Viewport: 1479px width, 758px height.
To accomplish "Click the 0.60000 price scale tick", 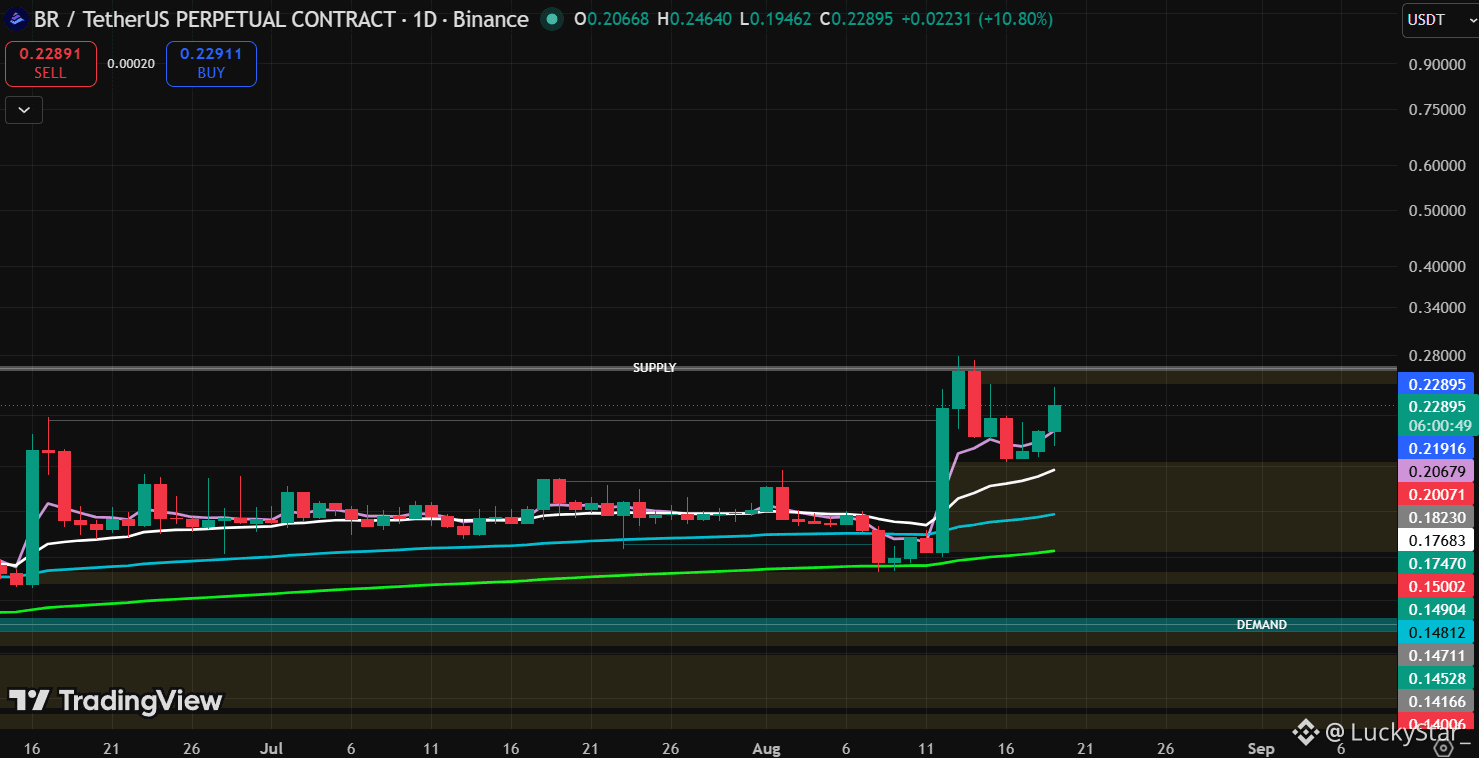I will pos(1437,166).
